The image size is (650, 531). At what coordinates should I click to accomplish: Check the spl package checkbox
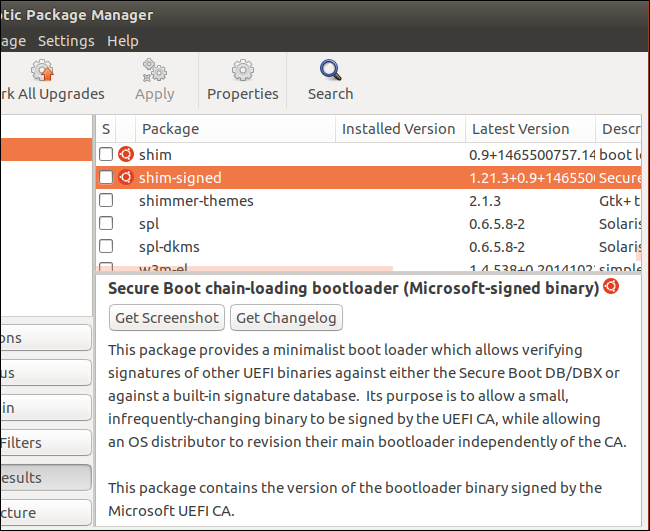(x=106, y=223)
